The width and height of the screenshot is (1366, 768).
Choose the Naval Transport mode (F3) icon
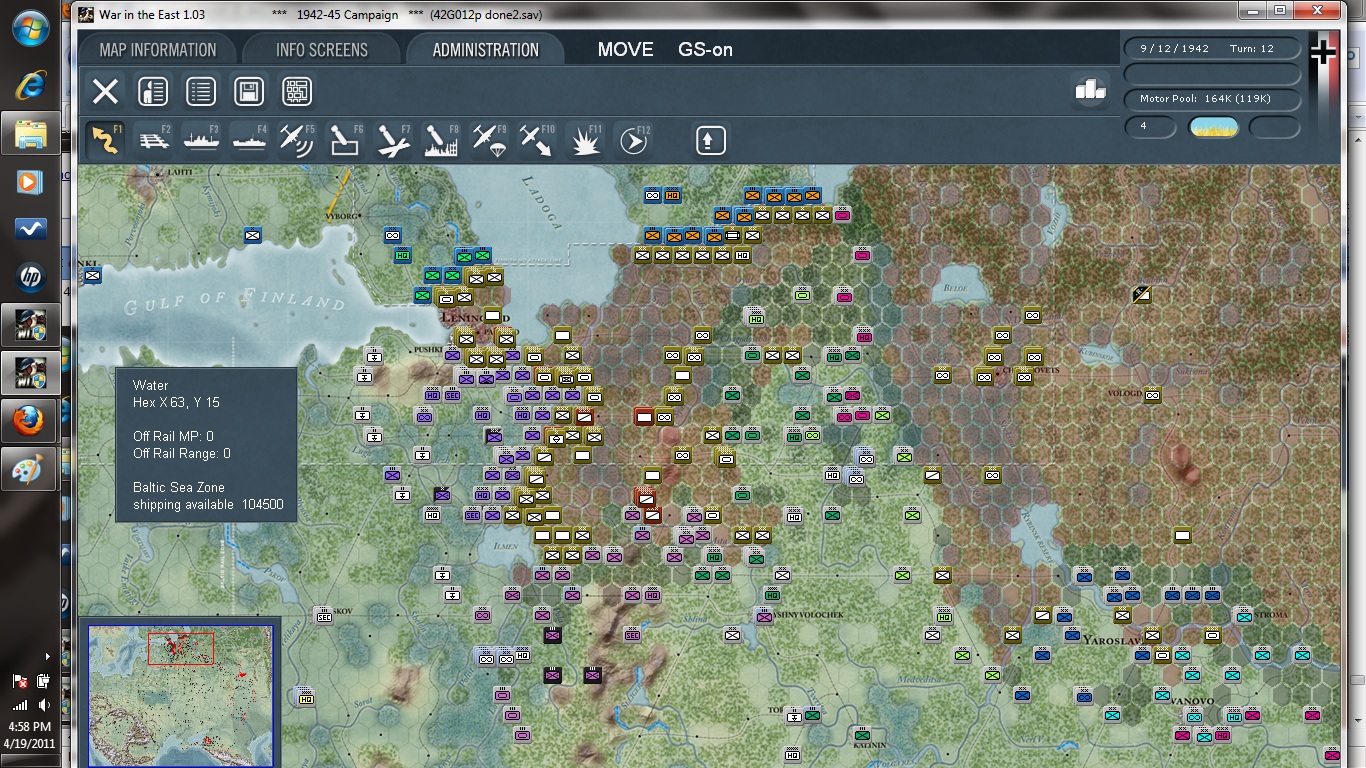point(201,140)
